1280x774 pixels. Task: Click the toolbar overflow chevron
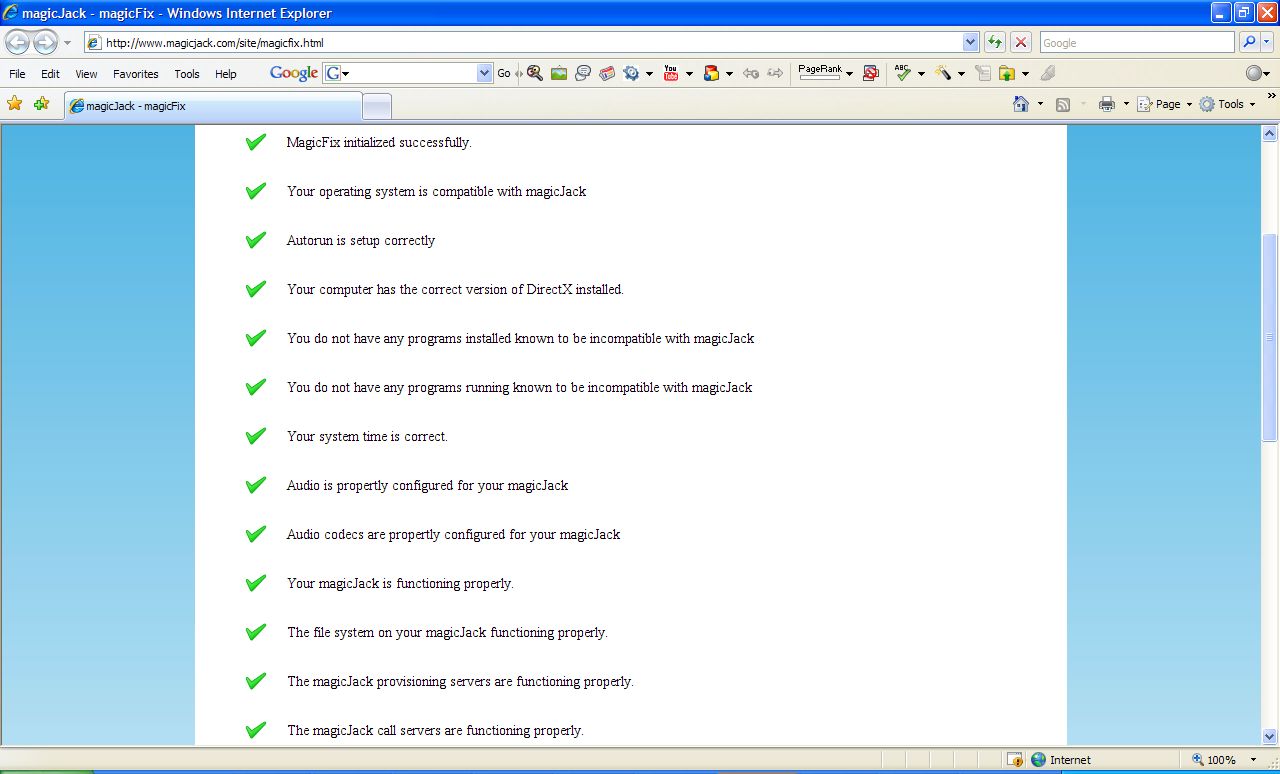1272,96
